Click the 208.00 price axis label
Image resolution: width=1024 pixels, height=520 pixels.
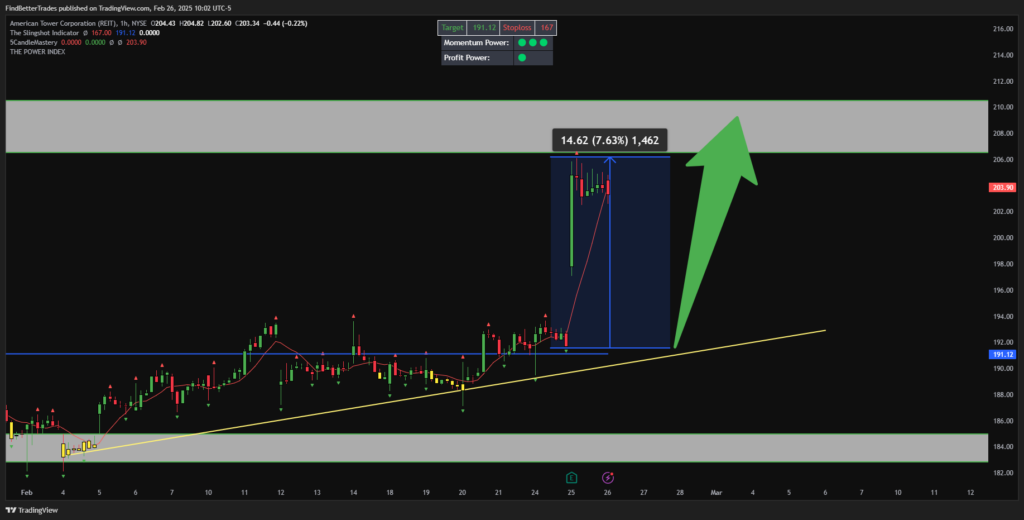1002,133
